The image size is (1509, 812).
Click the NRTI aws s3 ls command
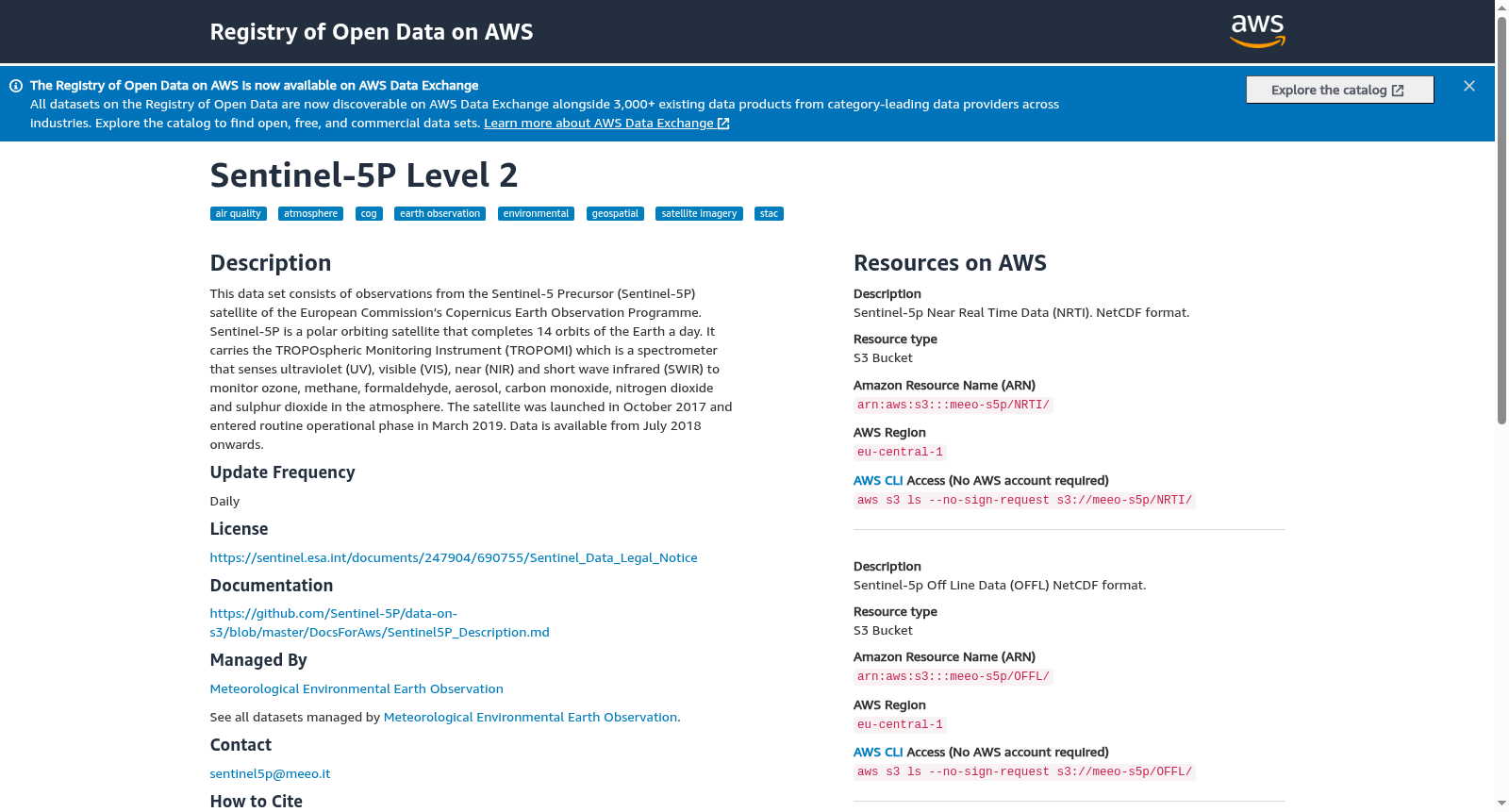tap(1024, 500)
